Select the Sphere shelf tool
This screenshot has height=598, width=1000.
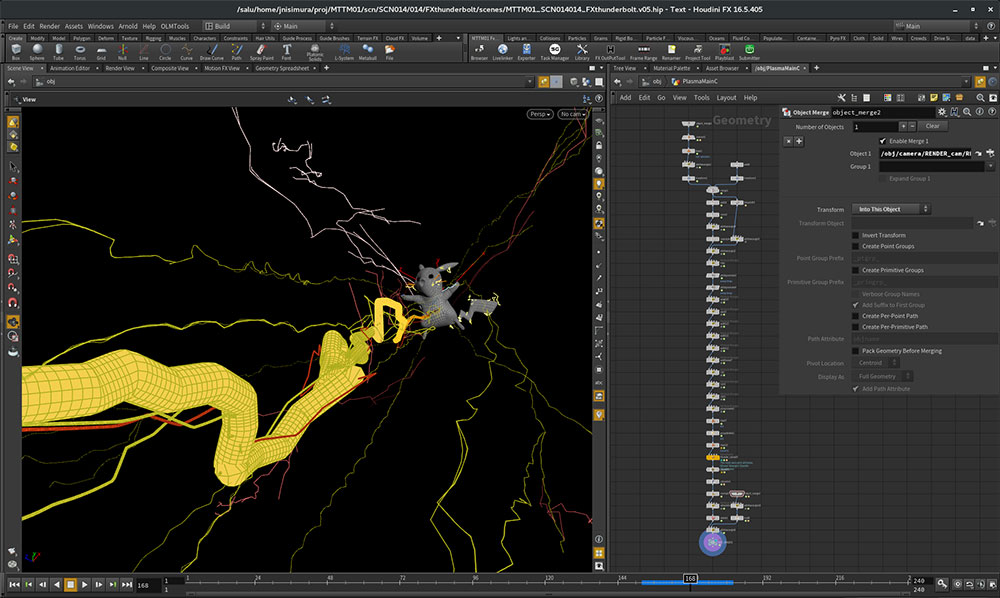pyautogui.click(x=37, y=52)
